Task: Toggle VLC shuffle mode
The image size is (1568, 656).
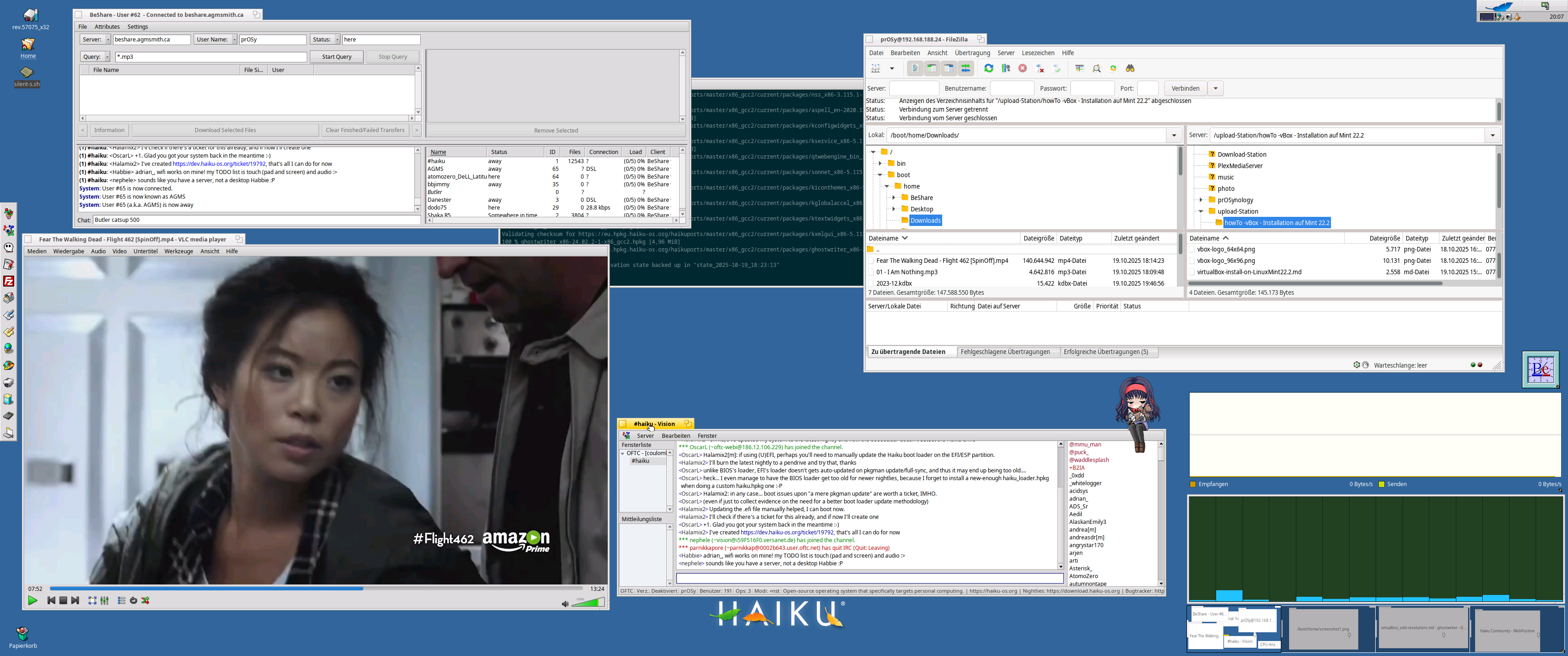Action: click(145, 600)
